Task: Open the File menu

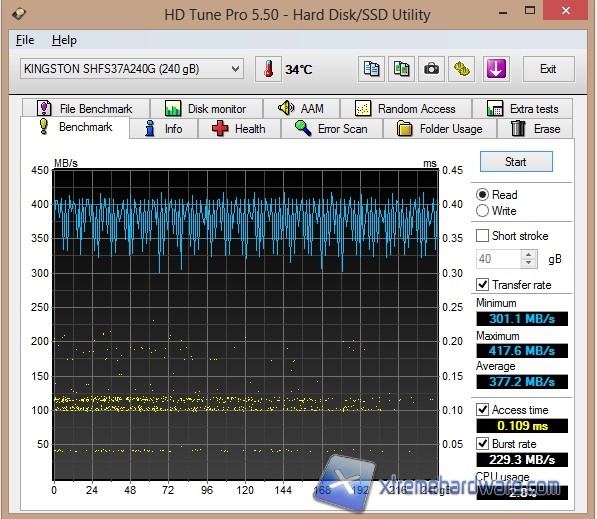Action: [x=25, y=40]
